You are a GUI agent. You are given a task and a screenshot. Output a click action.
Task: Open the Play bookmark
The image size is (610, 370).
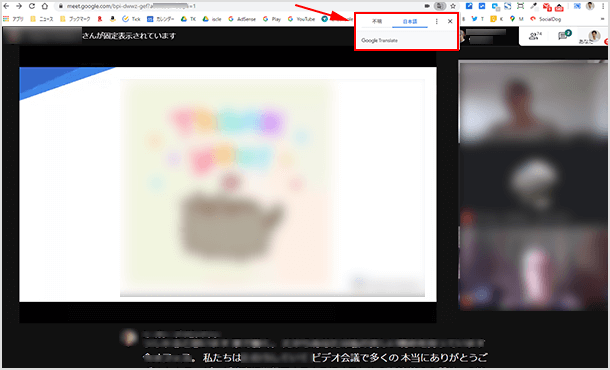[272, 19]
